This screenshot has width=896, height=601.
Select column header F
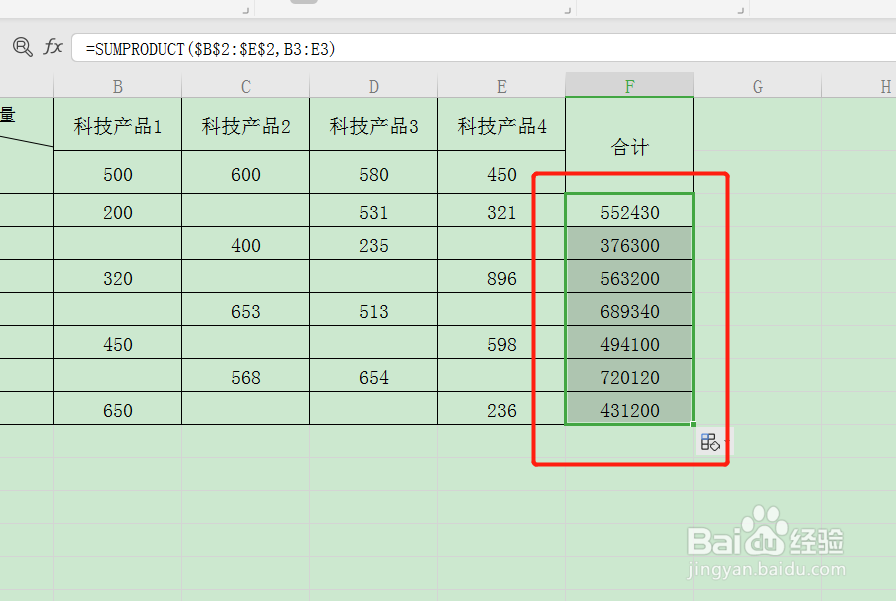tap(629, 86)
